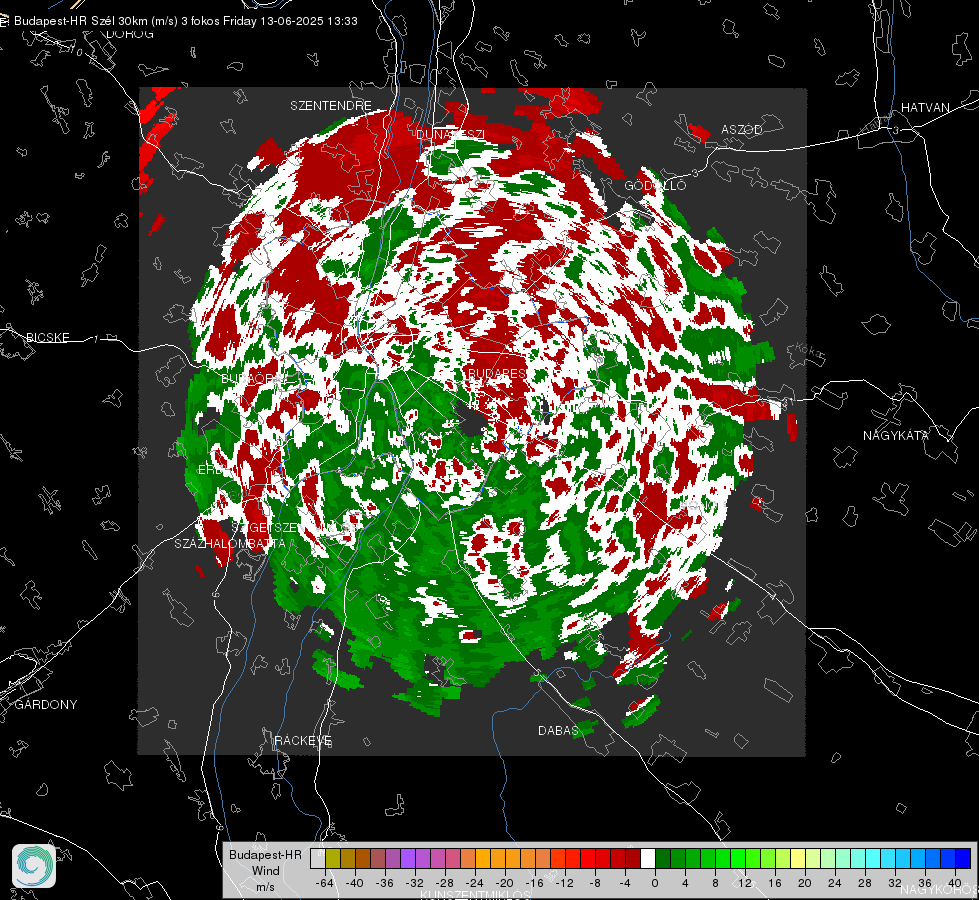Click the '-40' legend value
Image resolution: width=979 pixels, height=900 pixels.
(x=355, y=883)
